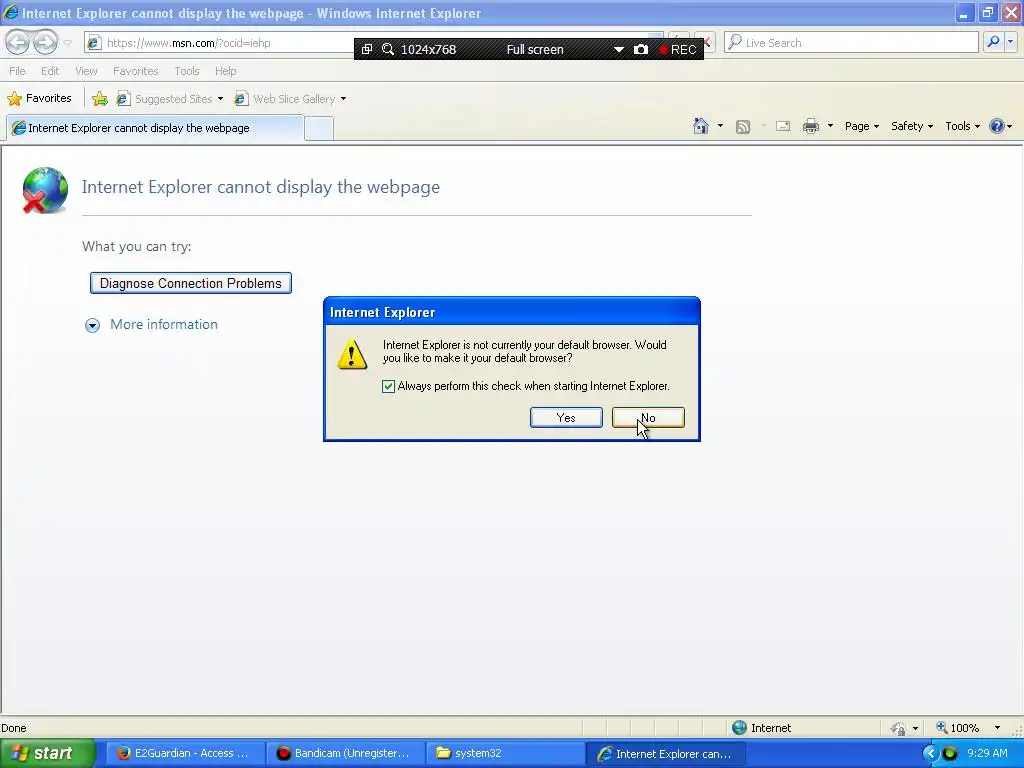Click the More information link text
This screenshot has height=768, width=1024.
point(164,325)
